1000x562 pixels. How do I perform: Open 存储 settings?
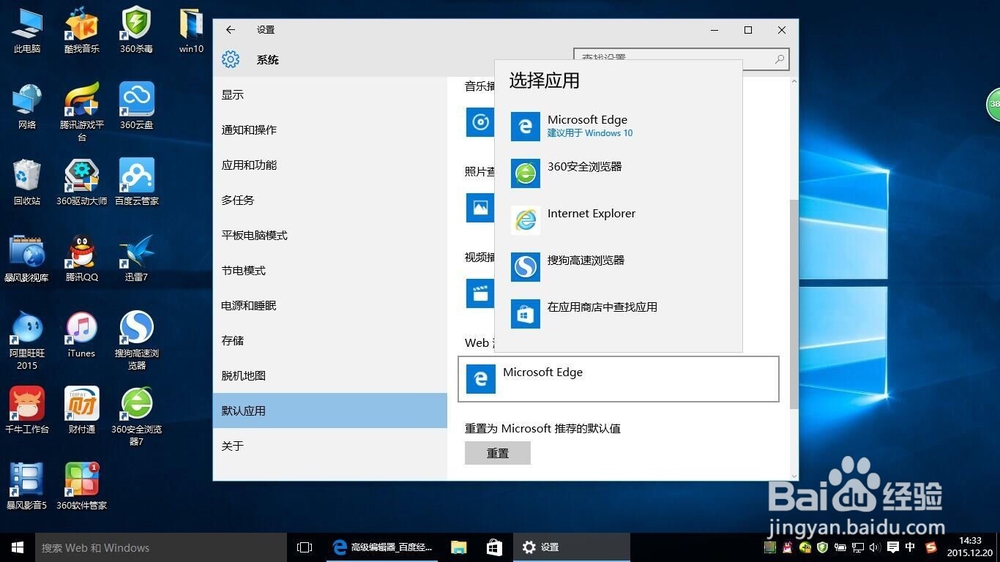(x=330, y=340)
